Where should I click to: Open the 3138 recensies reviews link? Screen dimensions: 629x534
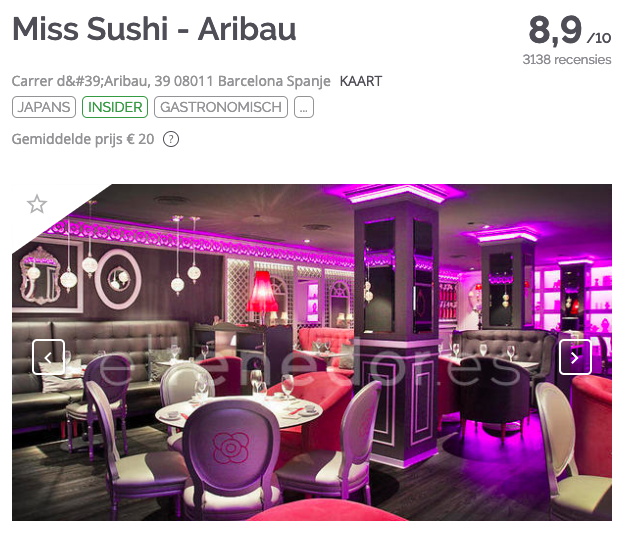click(566, 60)
